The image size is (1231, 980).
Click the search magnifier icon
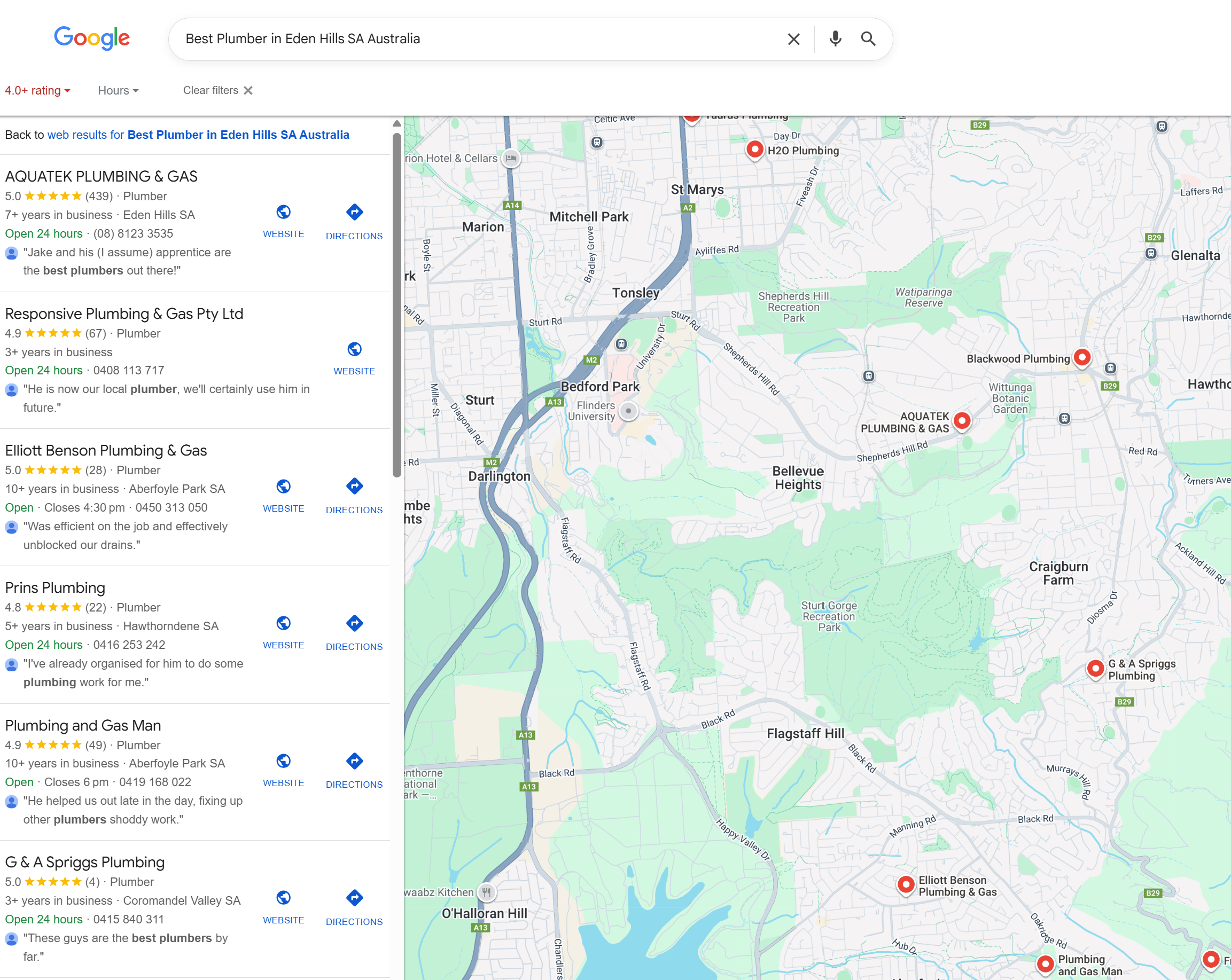click(x=868, y=39)
